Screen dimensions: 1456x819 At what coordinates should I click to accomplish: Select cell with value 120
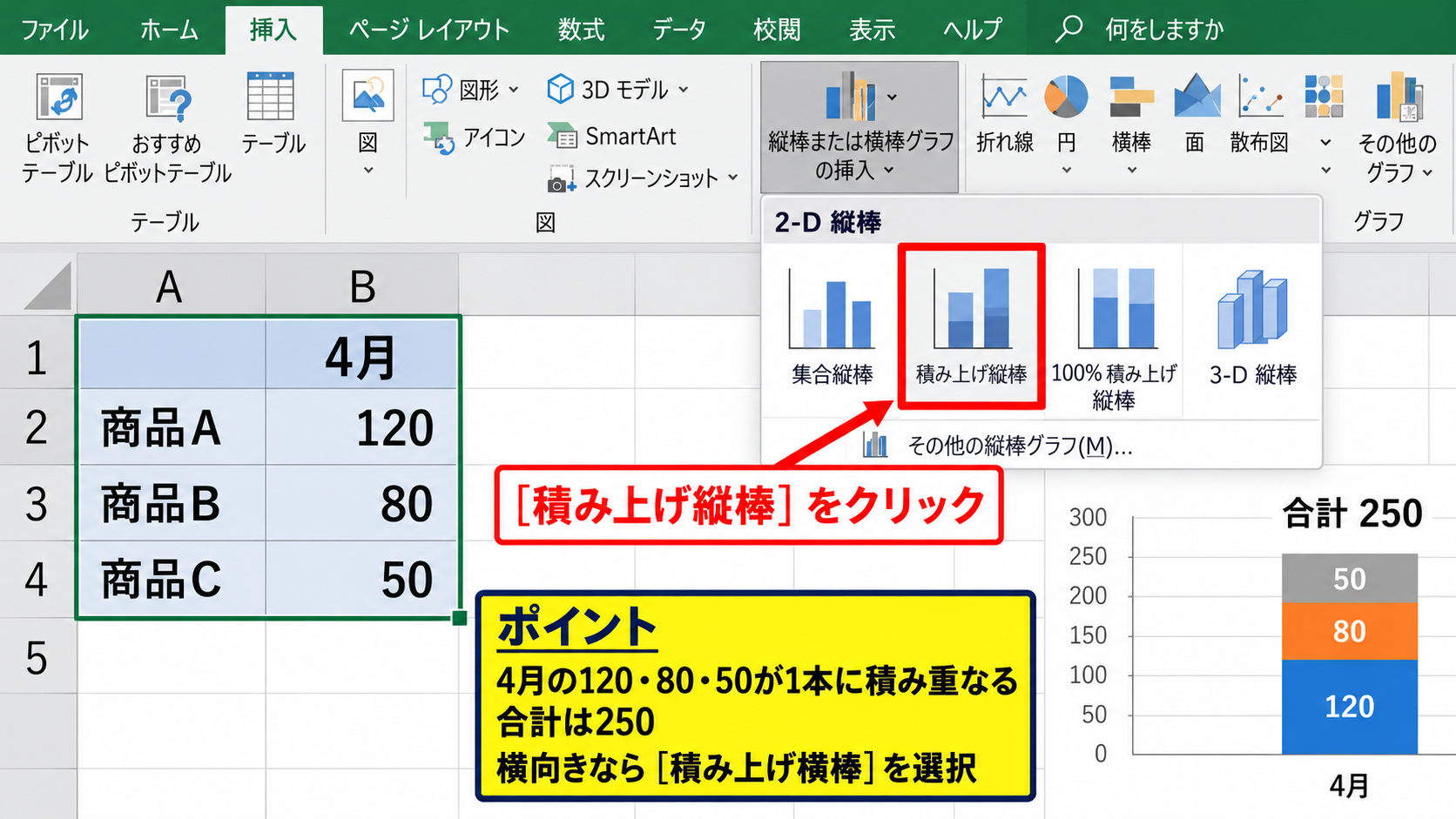[362, 427]
